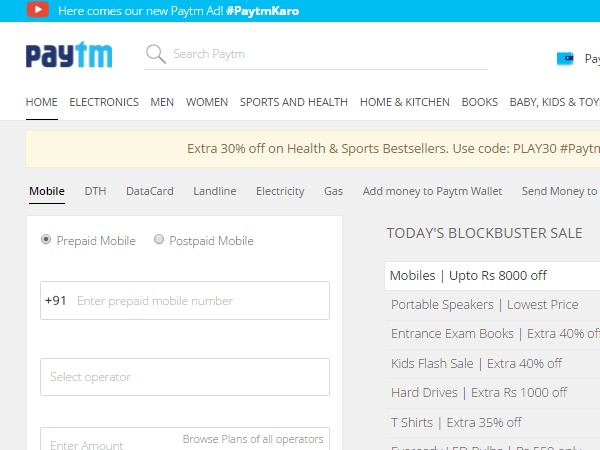
Task: Click the Paytm logo
Action: 68,55
